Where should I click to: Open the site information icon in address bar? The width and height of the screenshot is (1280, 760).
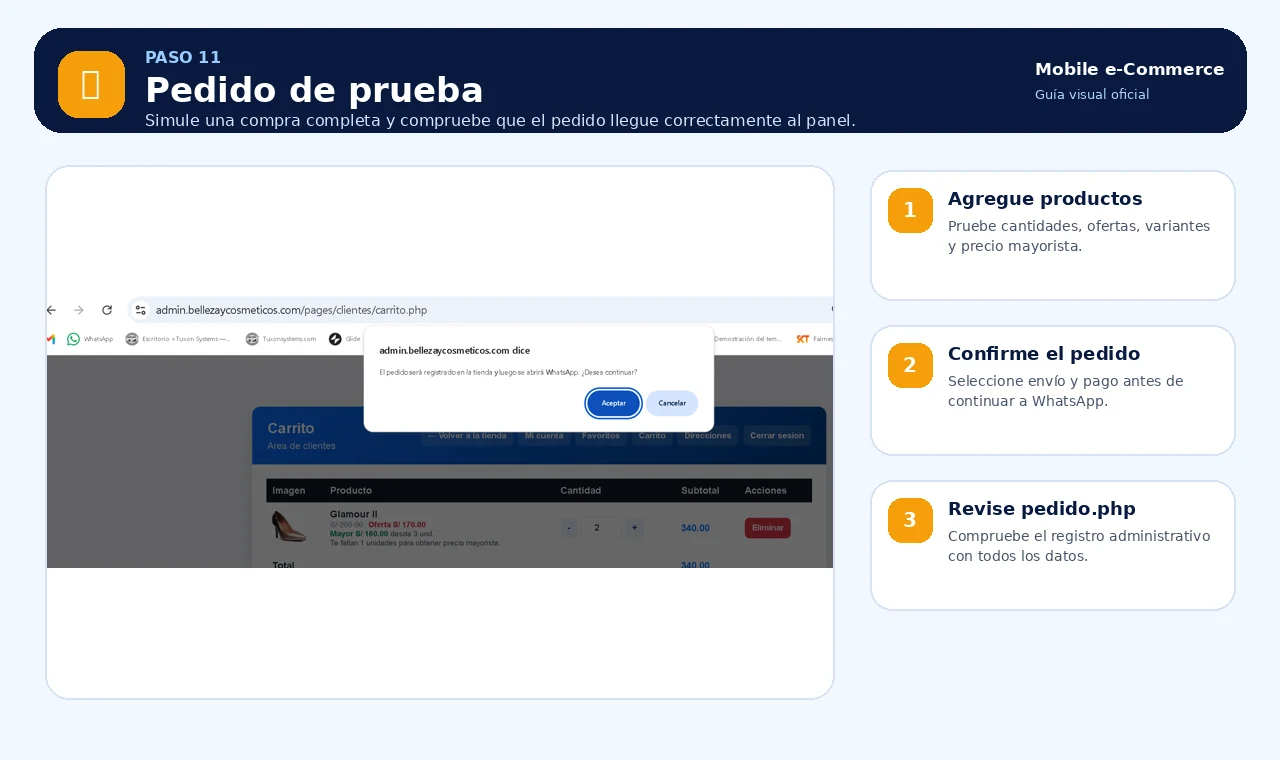pos(141,310)
